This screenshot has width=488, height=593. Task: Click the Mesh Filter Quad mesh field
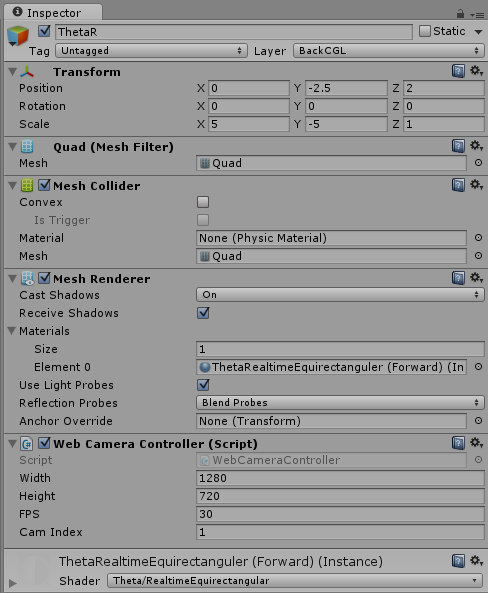[331, 163]
